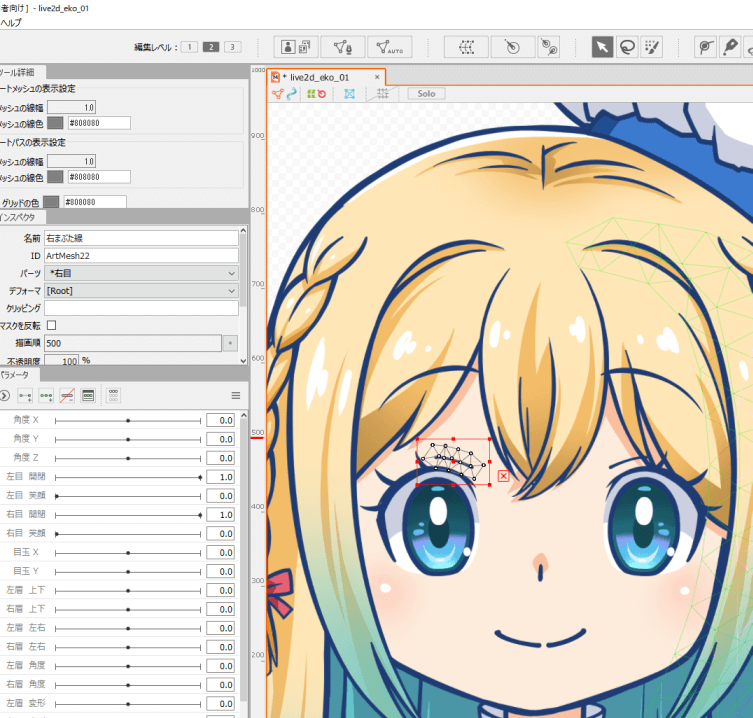Click the art path line color swatch
Viewport: 753px width, 718px height.
tap(55, 177)
